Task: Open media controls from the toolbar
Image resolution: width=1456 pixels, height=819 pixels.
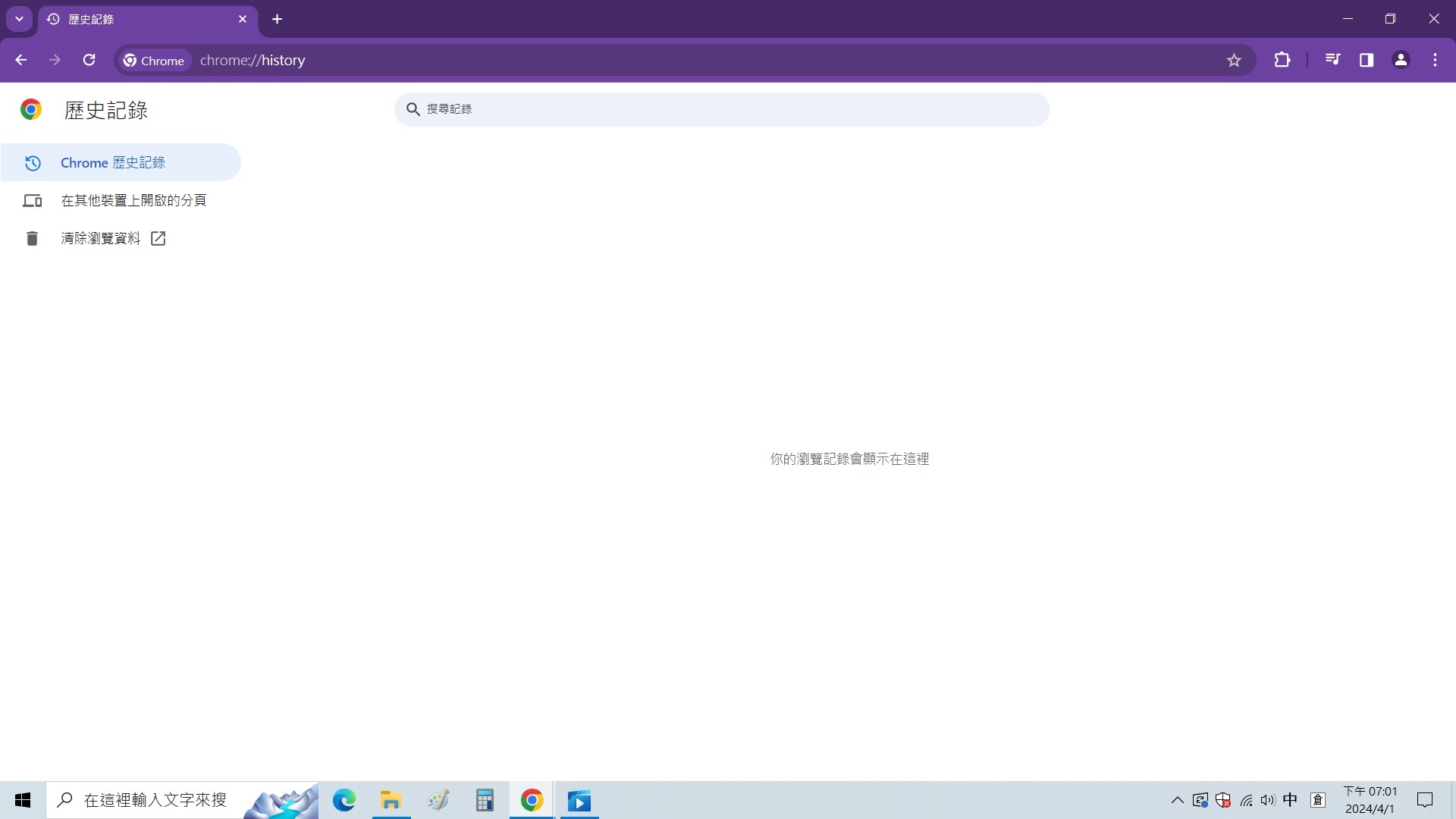Action: pyautogui.click(x=1333, y=60)
